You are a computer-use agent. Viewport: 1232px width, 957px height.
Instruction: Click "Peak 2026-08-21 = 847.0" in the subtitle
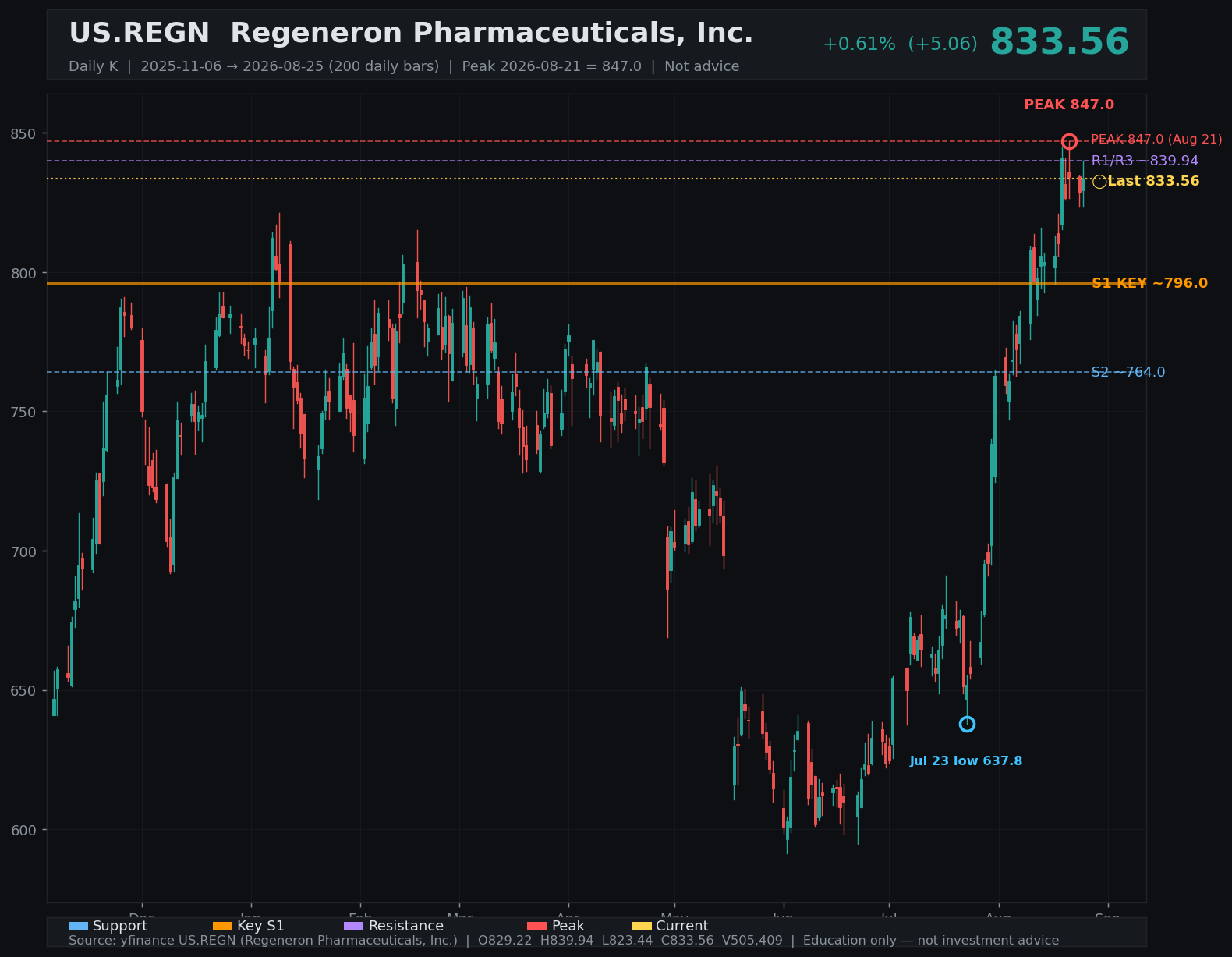point(551,66)
